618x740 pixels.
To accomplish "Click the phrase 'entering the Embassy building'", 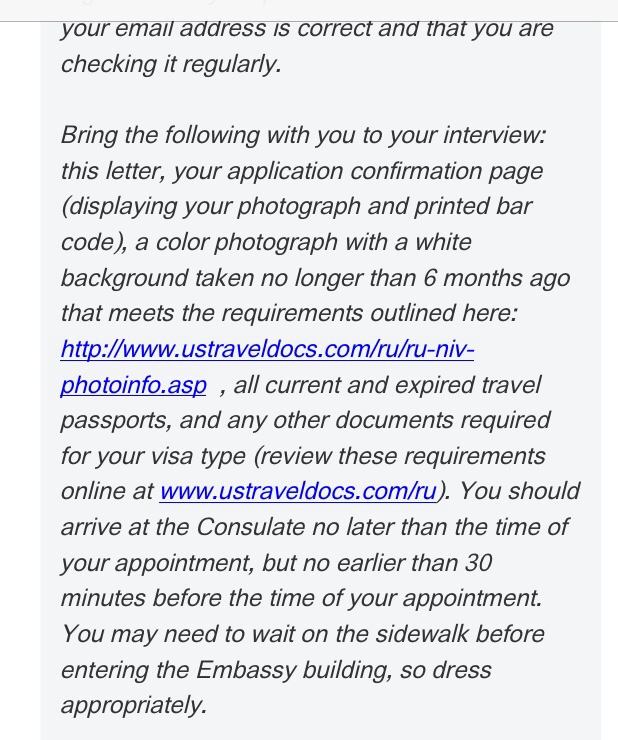I will pyautogui.click(x=225, y=670).
